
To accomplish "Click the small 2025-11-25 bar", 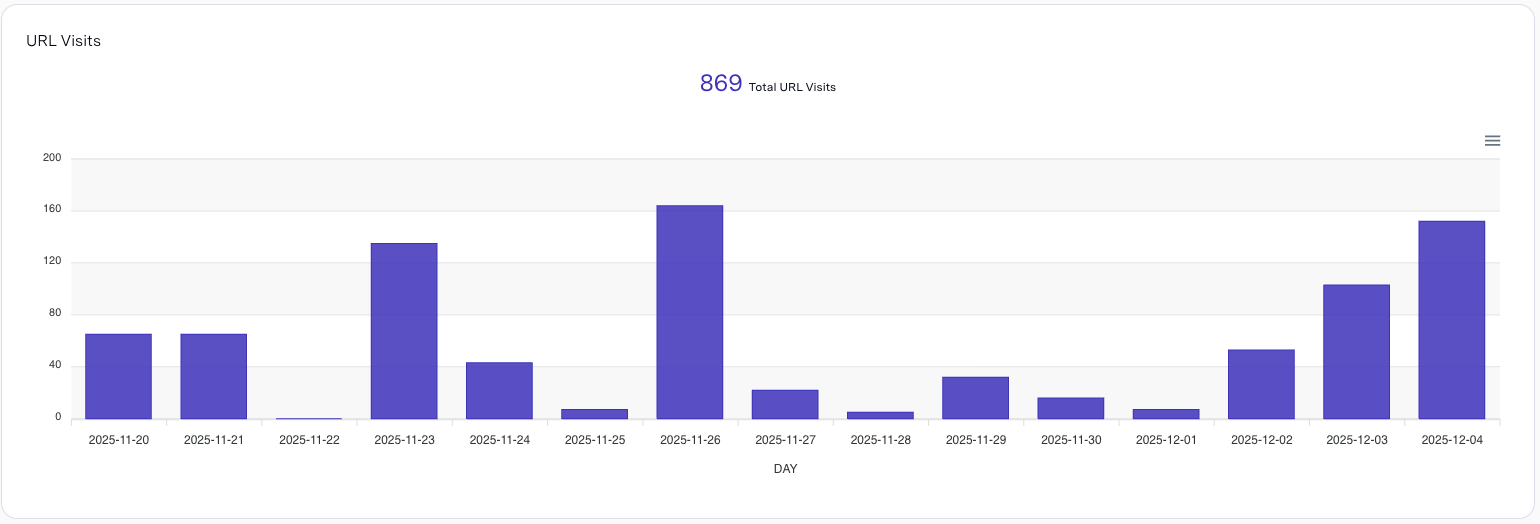I will coord(594,413).
